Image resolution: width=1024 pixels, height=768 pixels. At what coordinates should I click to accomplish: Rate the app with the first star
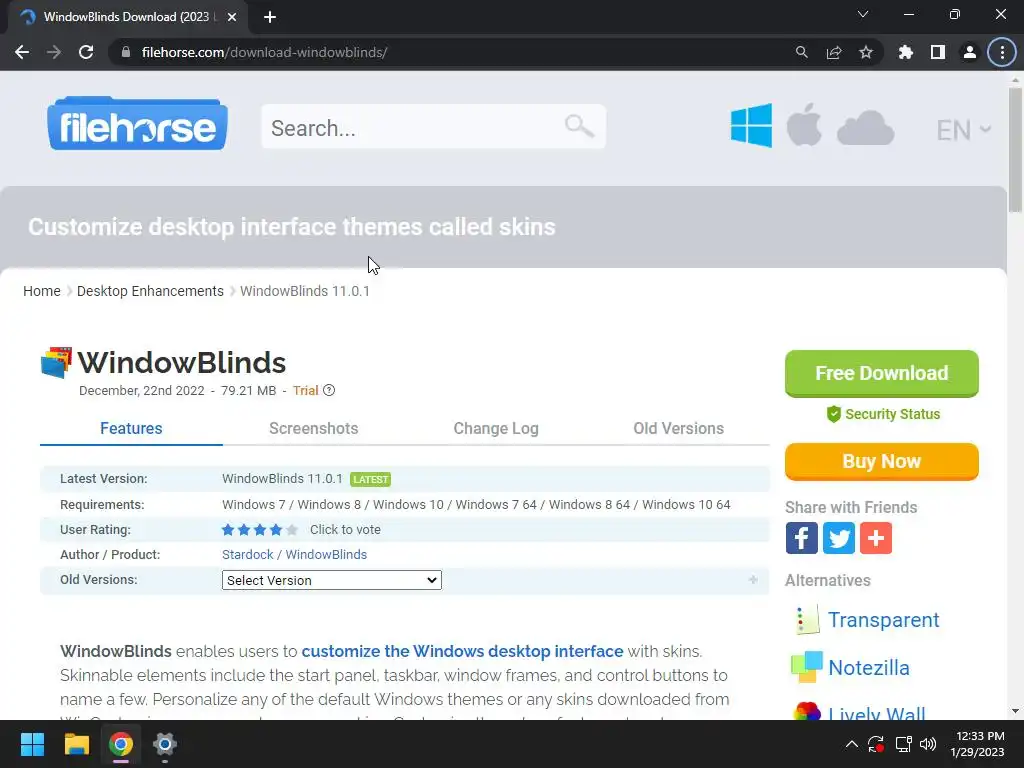pos(228,530)
